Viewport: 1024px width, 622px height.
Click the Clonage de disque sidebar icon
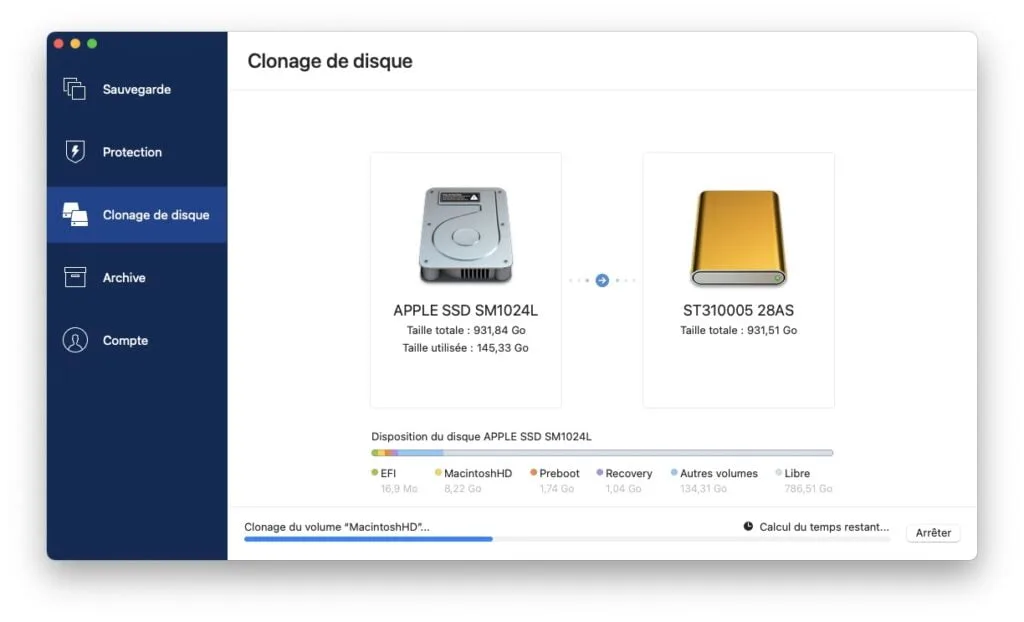click(74, 214)
